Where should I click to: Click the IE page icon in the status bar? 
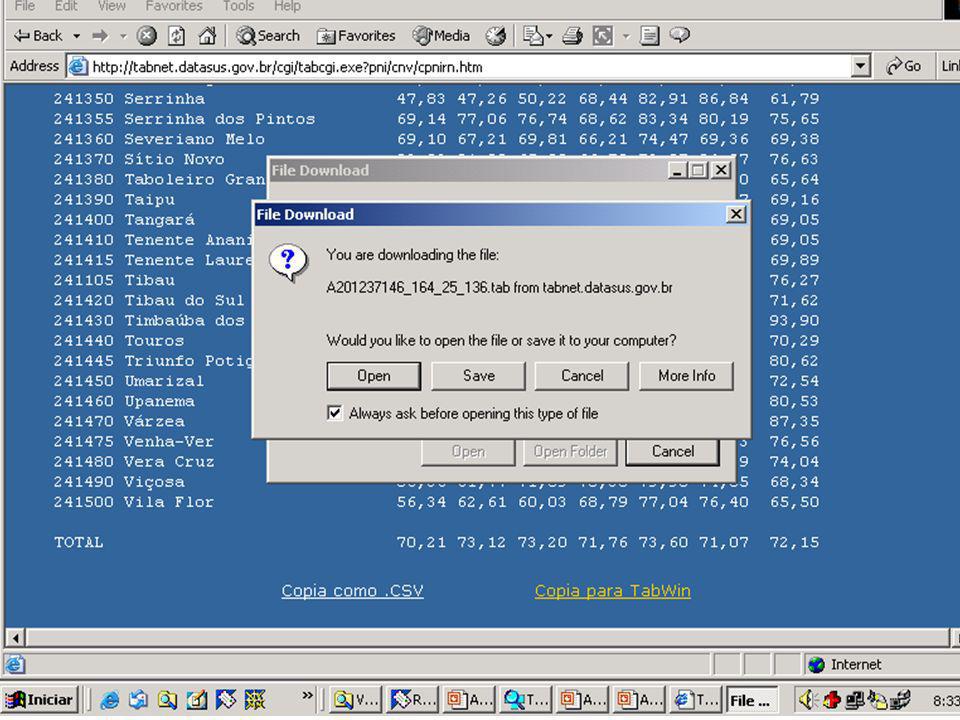[x=15, y=664]
